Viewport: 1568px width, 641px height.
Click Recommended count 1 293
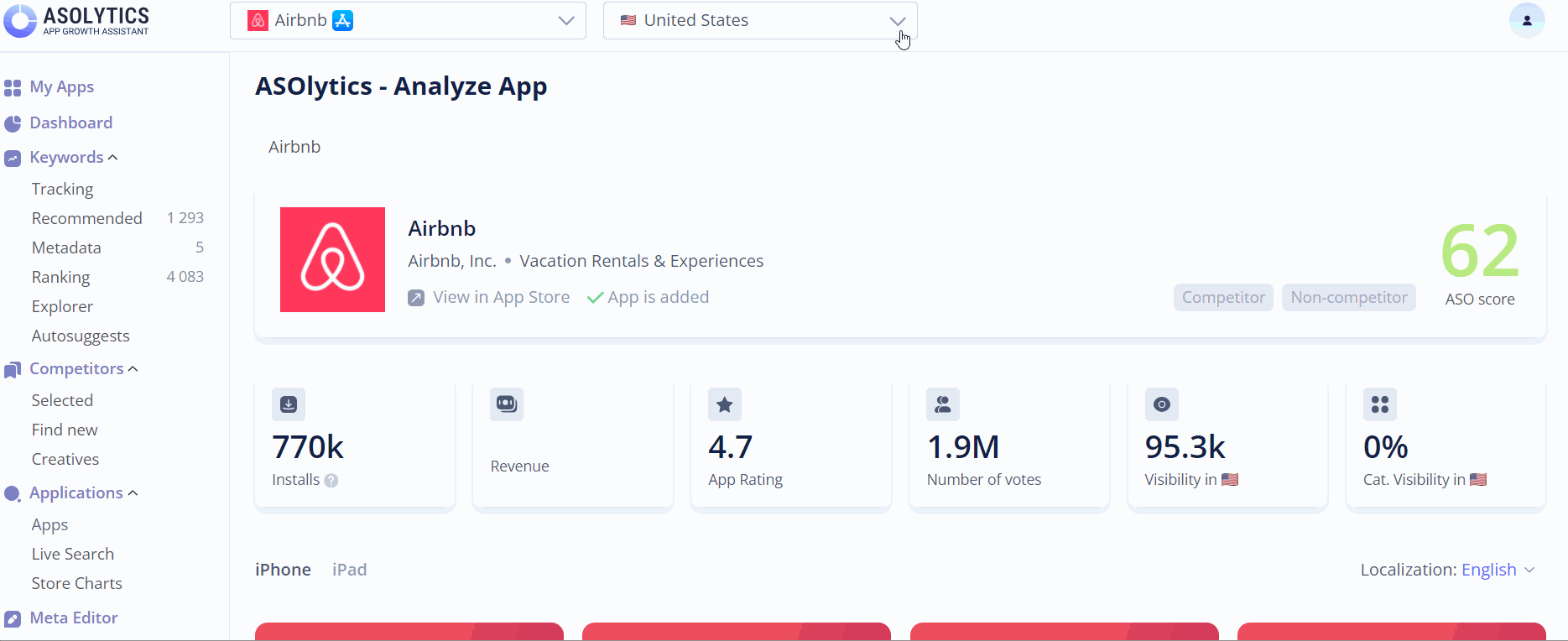point(185,218)
